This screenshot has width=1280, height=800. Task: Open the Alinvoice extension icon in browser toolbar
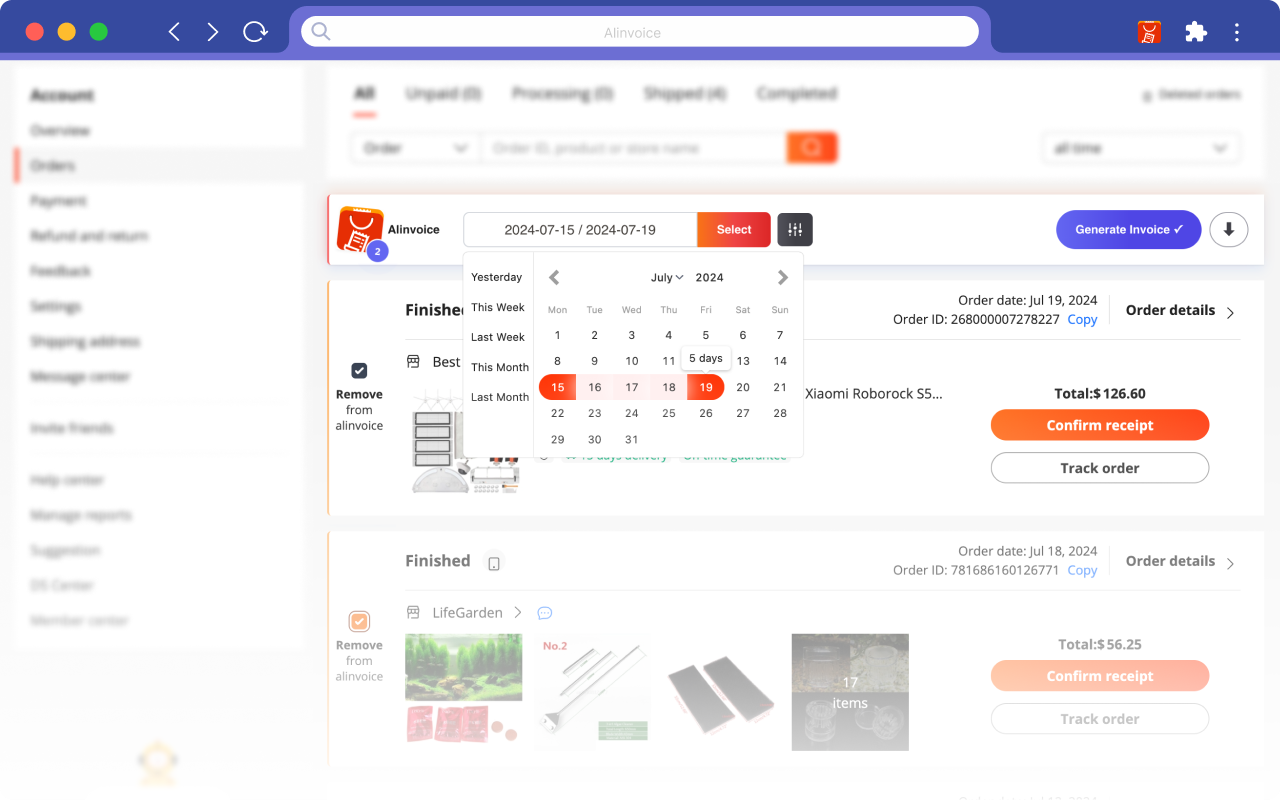point(1148,31)
